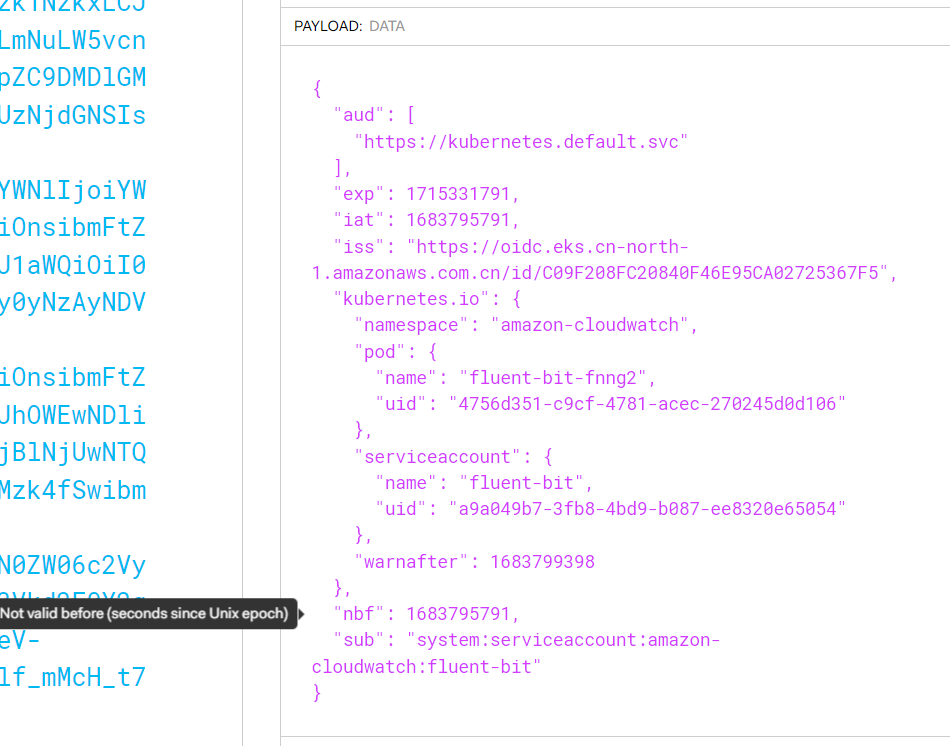Click the "exp" value 1715331791

click(458, 194)
